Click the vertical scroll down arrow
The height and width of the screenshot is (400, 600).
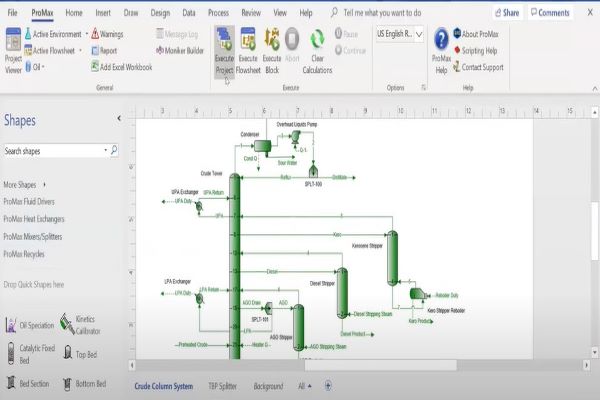point(595,352)
